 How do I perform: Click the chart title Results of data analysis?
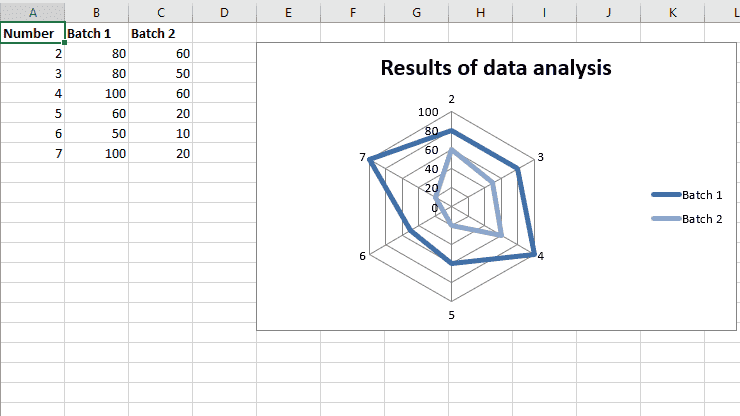[x=496, y=68]
